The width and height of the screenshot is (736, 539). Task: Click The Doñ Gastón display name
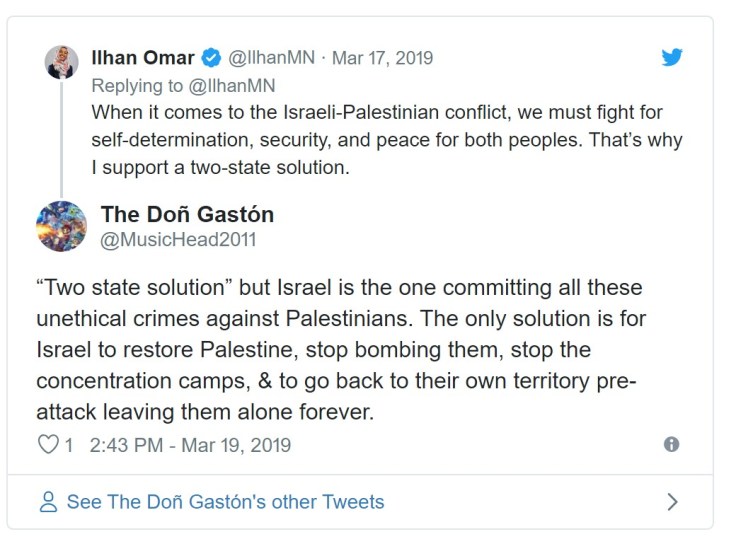click(x=187, y=214)
